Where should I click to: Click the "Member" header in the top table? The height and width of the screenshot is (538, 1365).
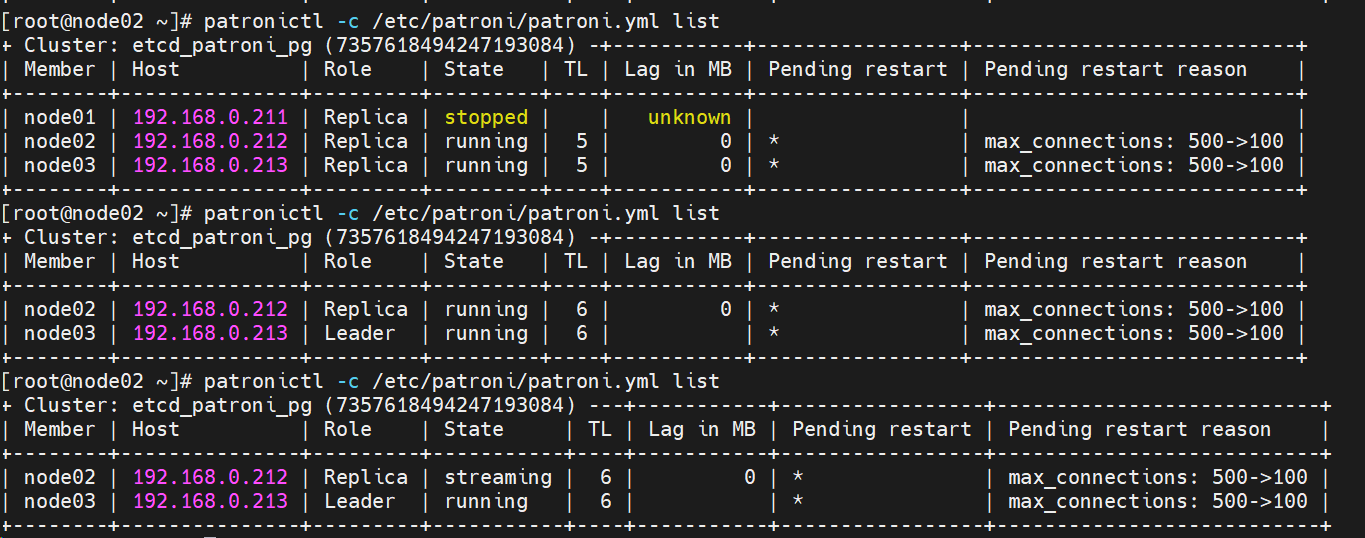60,69
